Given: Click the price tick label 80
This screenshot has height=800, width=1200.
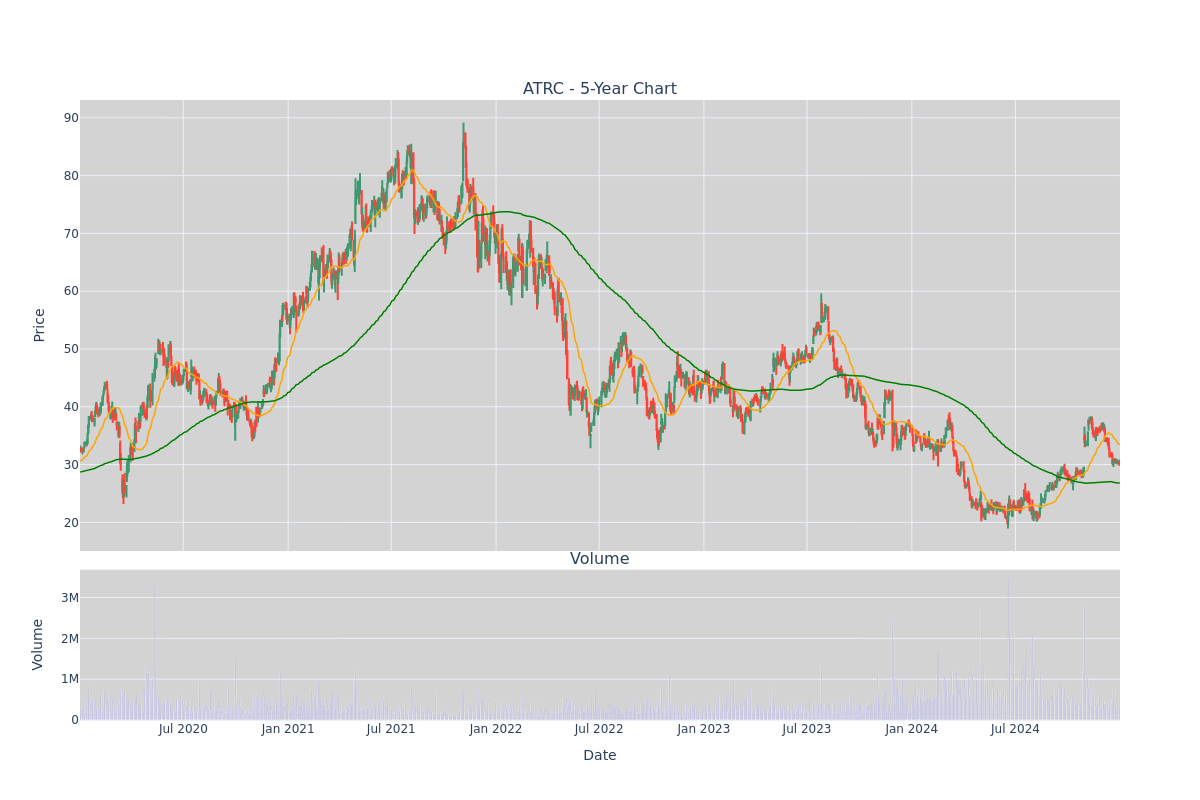Looking at the screenshot, I should click(x=72, y=175).
